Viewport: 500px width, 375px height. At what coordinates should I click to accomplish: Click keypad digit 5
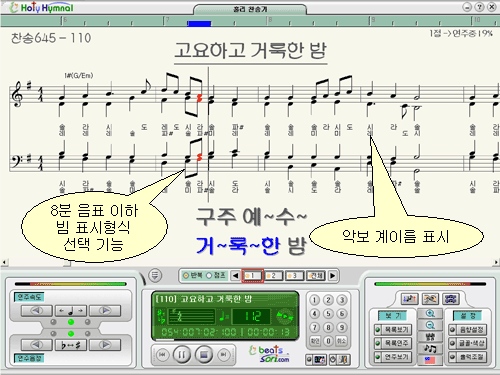(328, 314)
